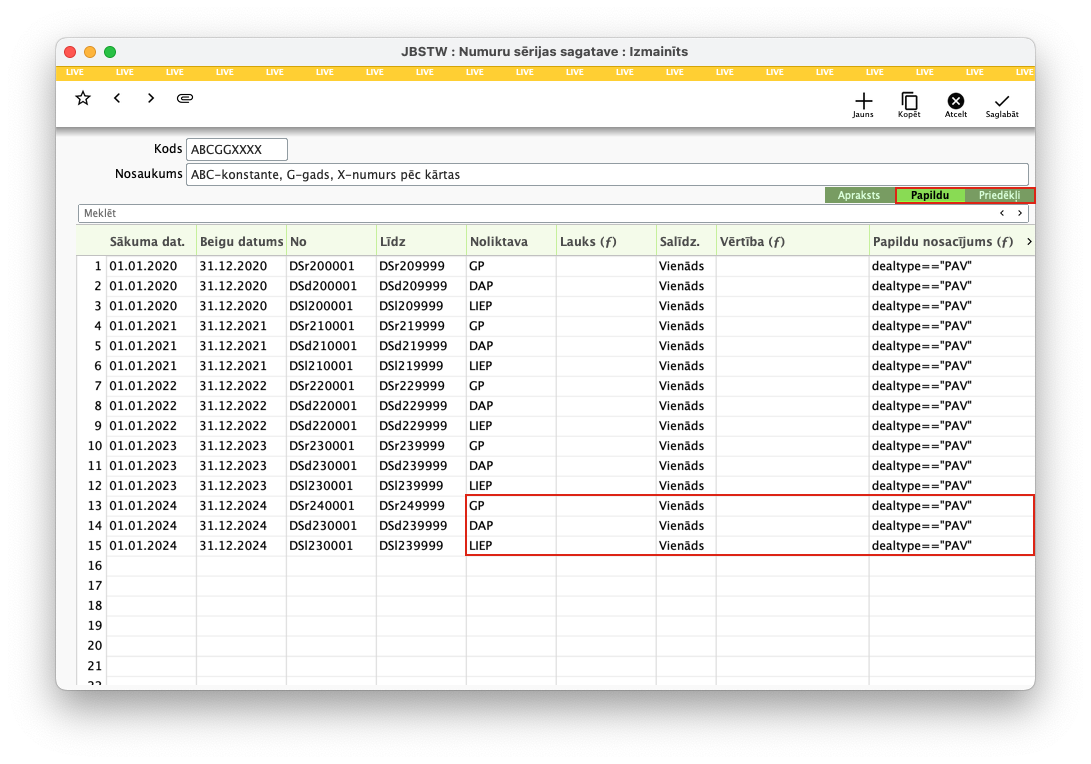Viewport: 1091px width, 764px height.
Task: Select cell DSr249999 in row 13
Action: [421, 506]
